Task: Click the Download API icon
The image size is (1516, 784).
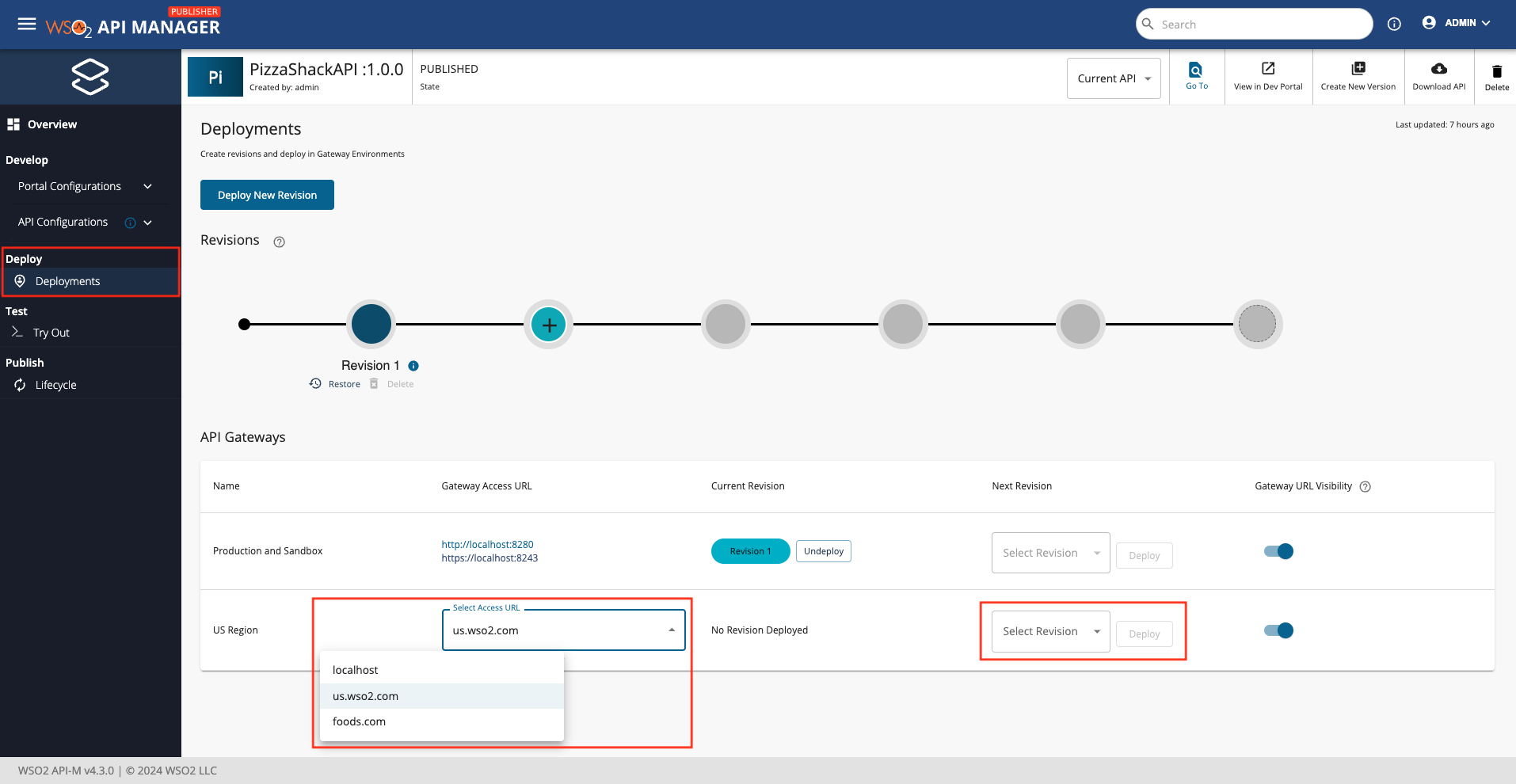Action: coord(1438,76)
